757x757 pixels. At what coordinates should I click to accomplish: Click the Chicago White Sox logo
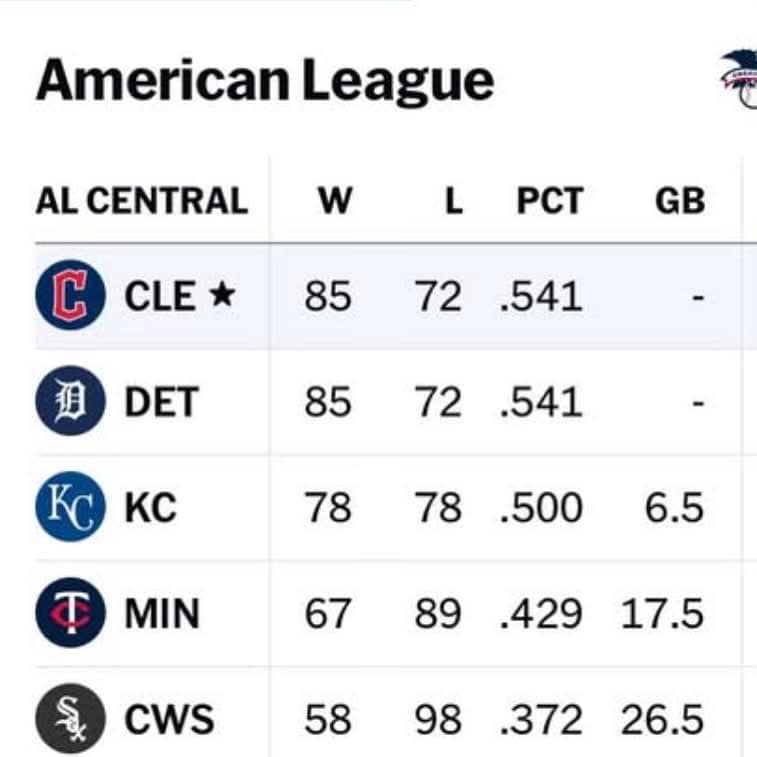(x=70, y=719)
